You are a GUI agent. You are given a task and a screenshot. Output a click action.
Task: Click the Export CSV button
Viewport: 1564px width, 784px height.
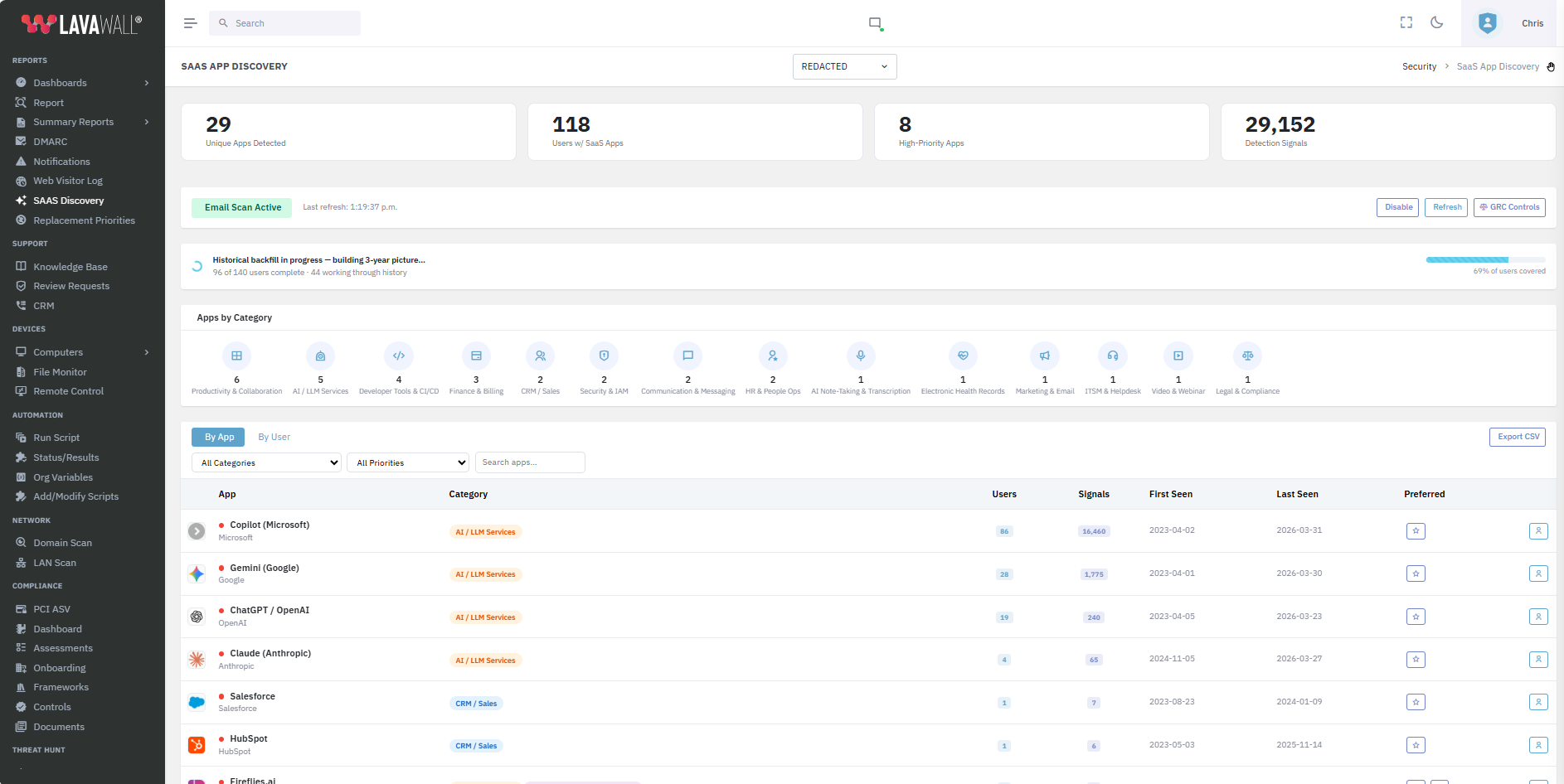[x=1517, y=436]
